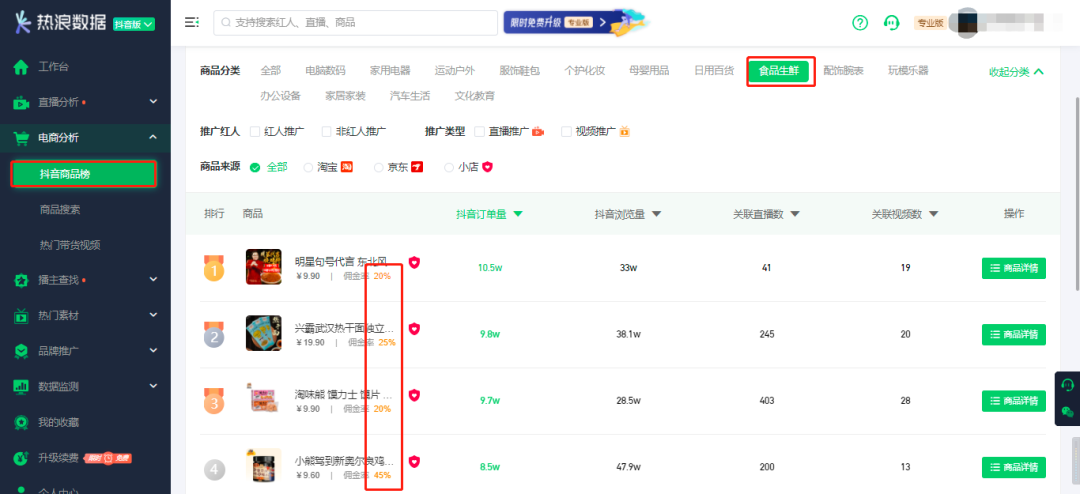1080x494 pixels.
Task: Open 商品搜索 in the sidebar
Action: click(60, 209)
